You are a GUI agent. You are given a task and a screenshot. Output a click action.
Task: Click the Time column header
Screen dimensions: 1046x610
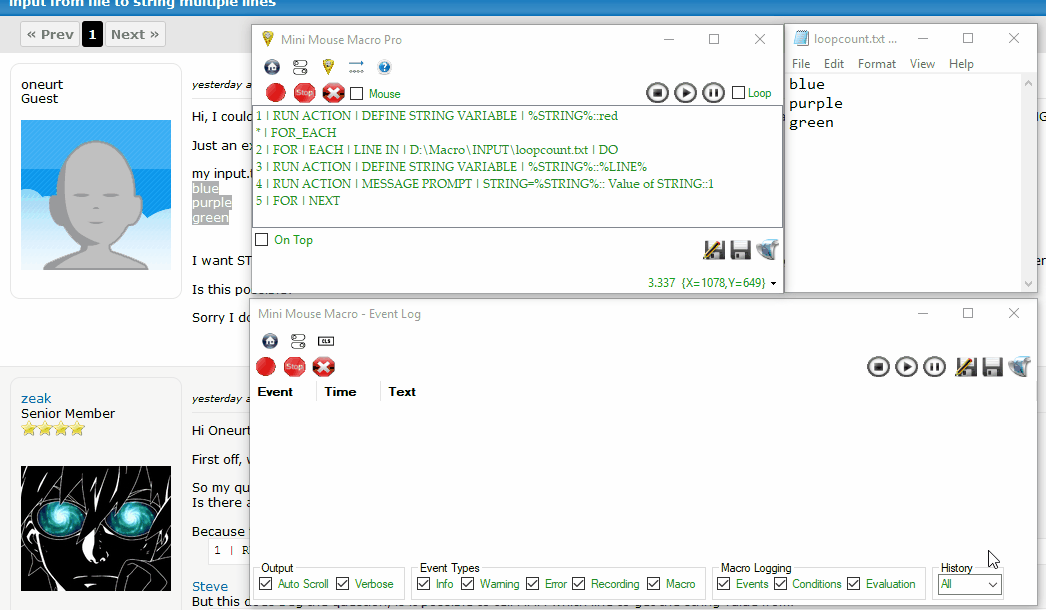[x=340, y=392]
